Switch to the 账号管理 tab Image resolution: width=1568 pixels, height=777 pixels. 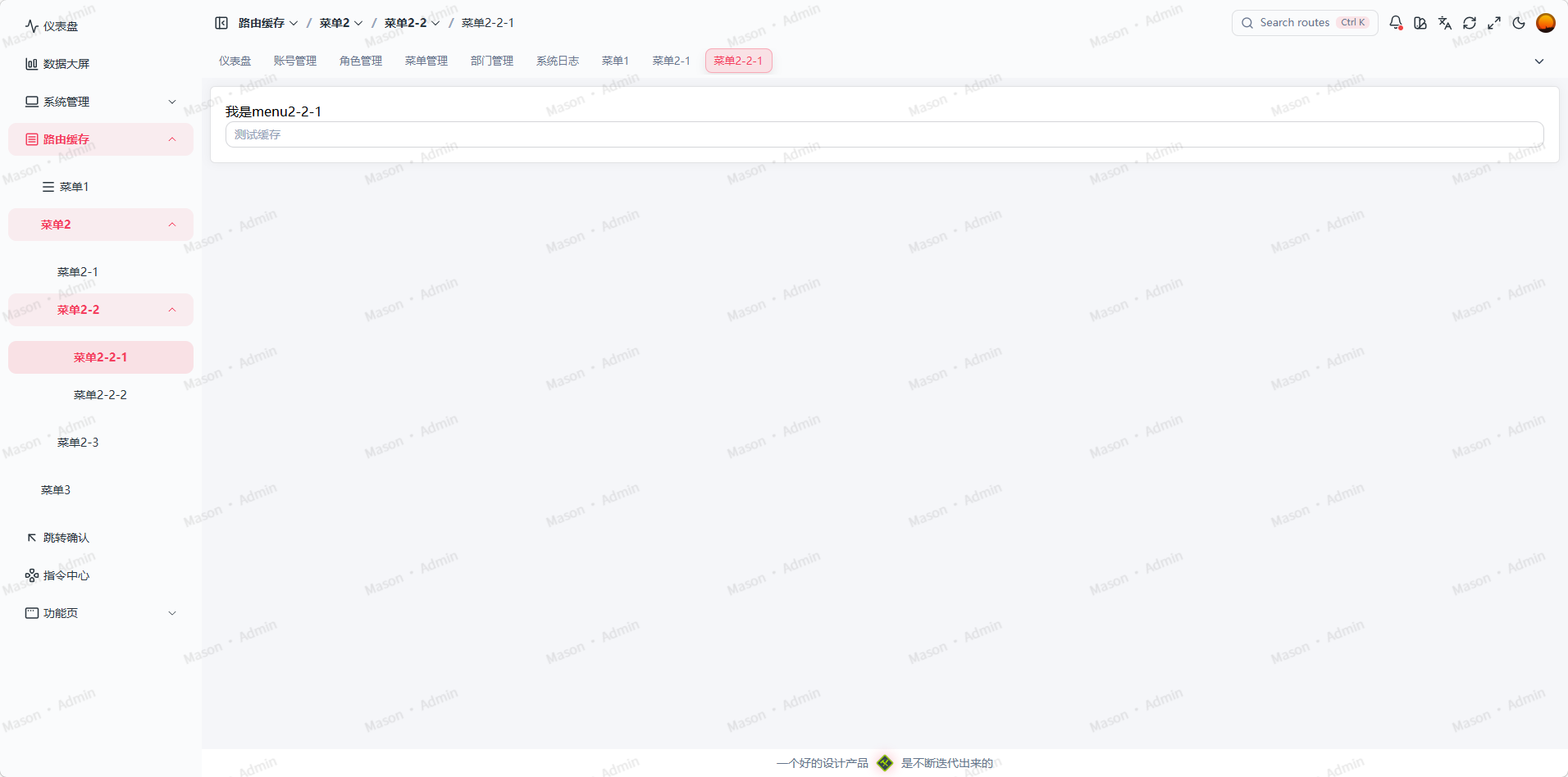click(x=295, y=60)
